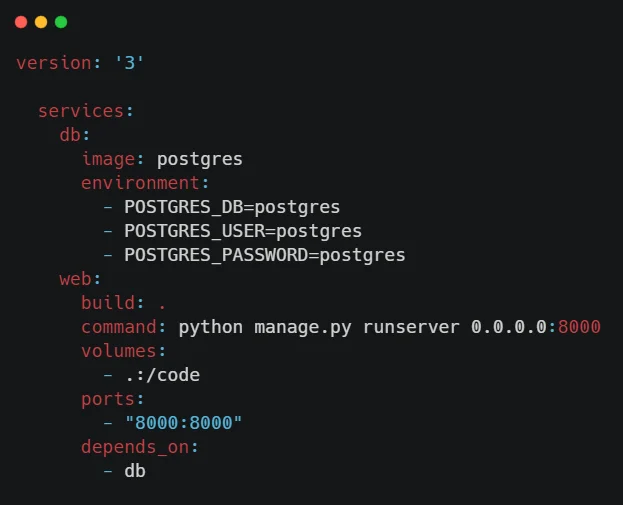Click the environment key
623x505 pixels.
139,183
